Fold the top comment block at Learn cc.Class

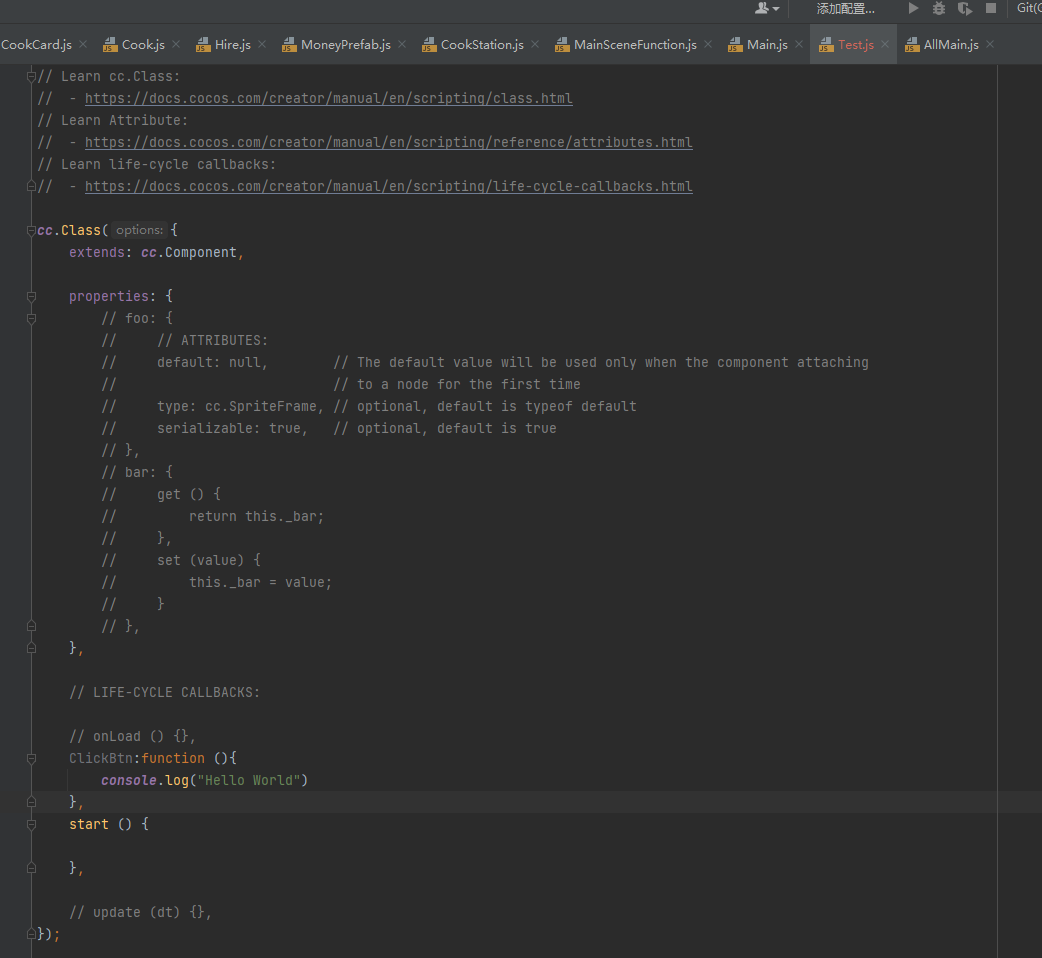tap(31, 77)
